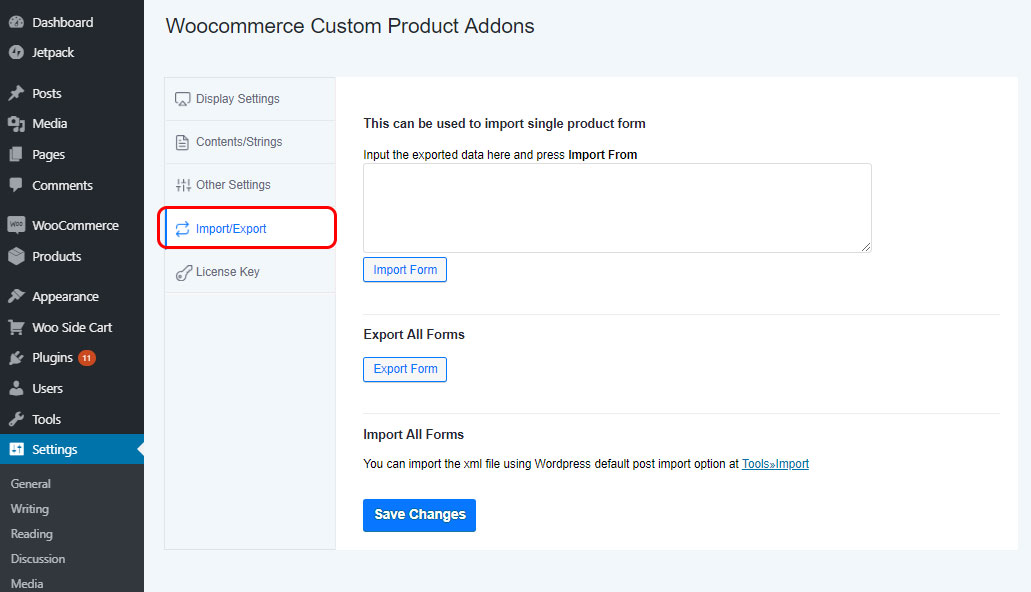Click the Posts pushpin icon
The width and height of the screenshot is (1031, 592).
[16, 93]
